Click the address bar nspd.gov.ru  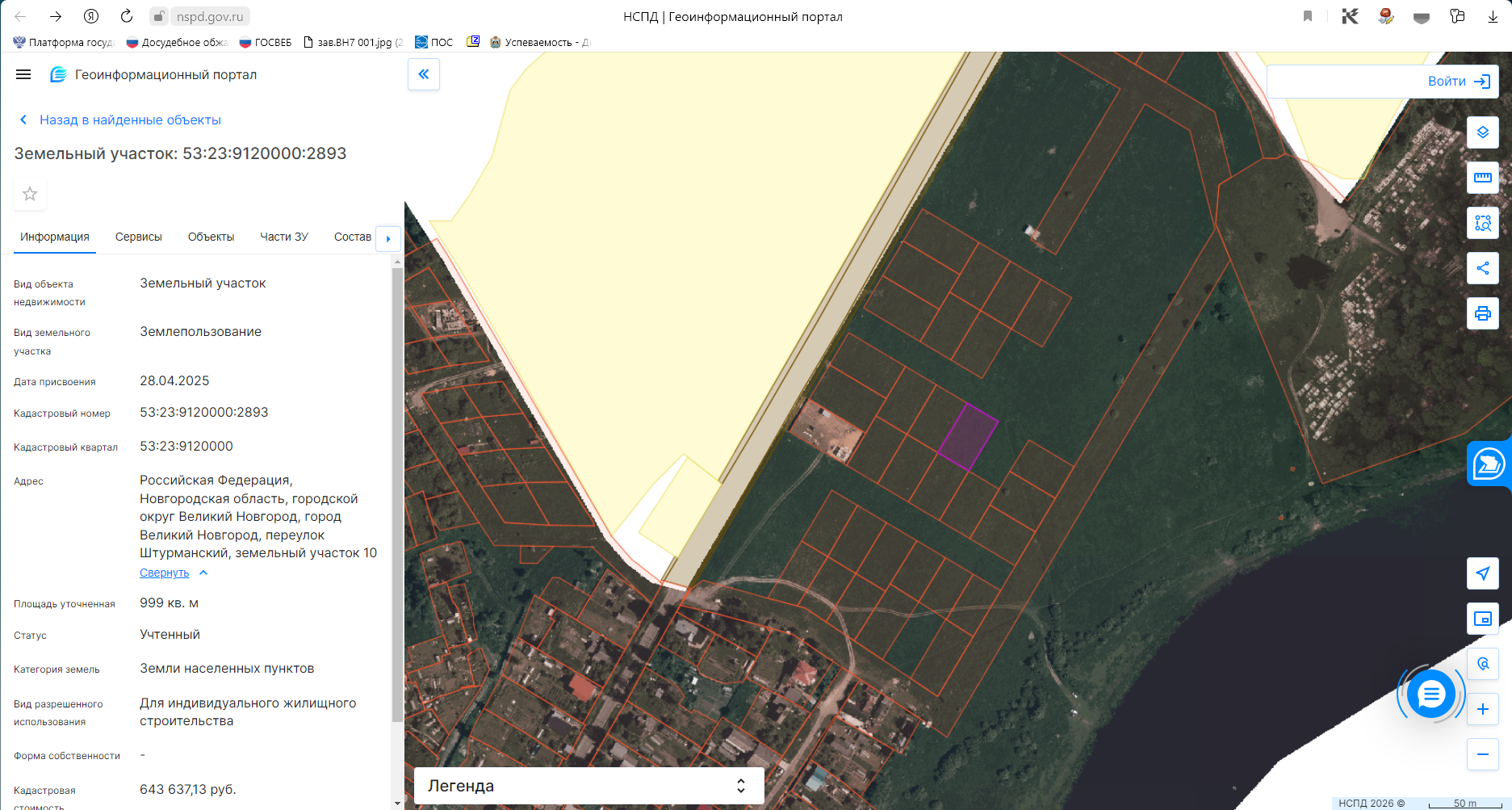(x=210, y=16)
